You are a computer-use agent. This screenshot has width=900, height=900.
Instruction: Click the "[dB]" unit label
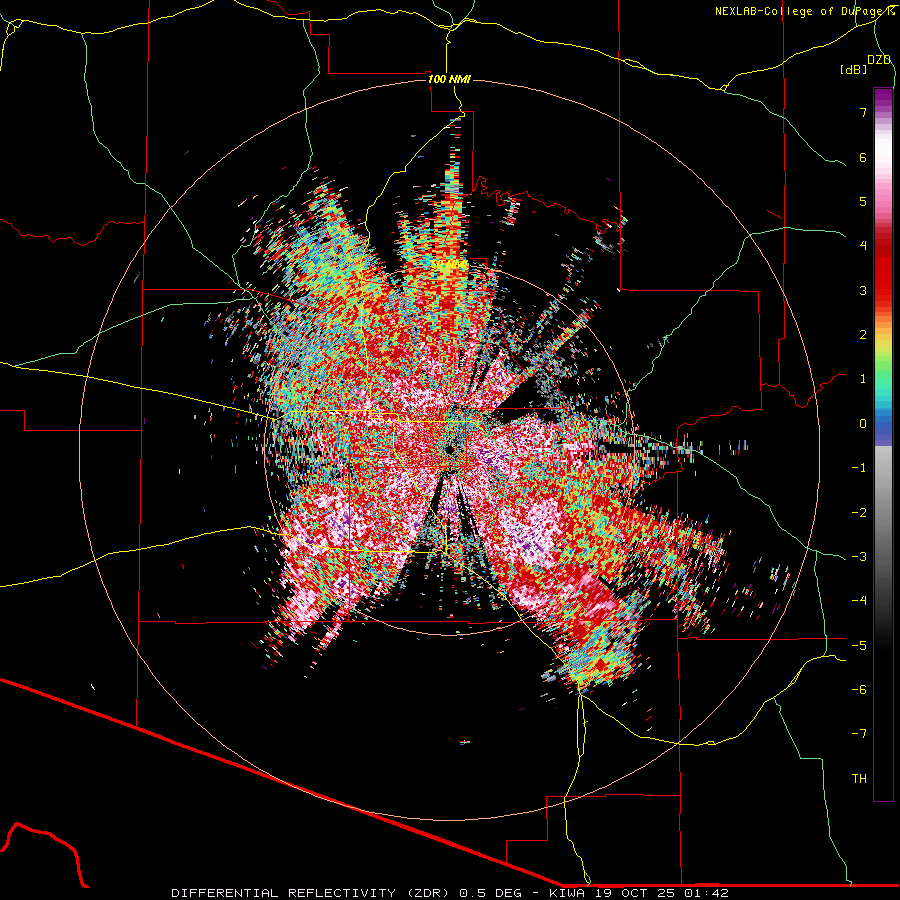(853, 69)
